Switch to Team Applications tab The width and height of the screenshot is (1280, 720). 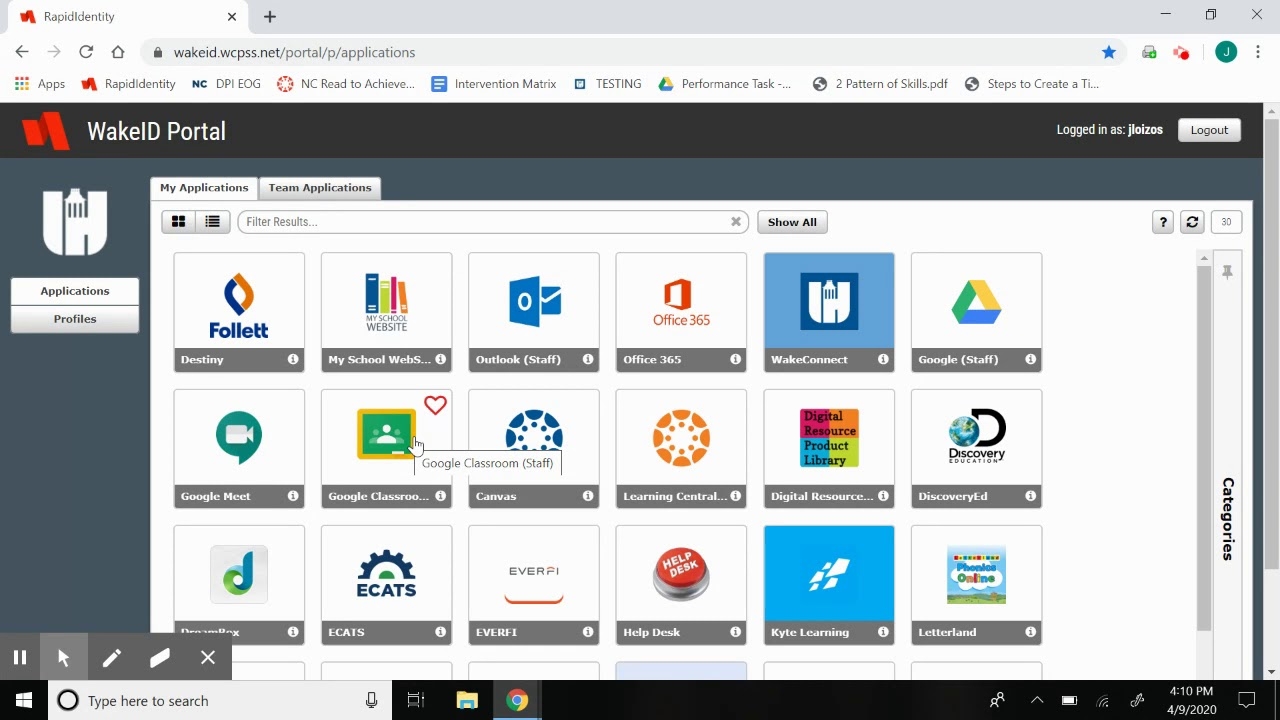[320, 188]
